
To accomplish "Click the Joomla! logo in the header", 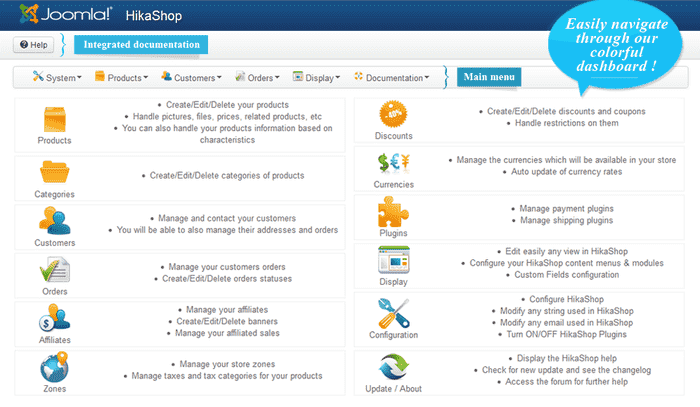I will click(x=54, y=16).
